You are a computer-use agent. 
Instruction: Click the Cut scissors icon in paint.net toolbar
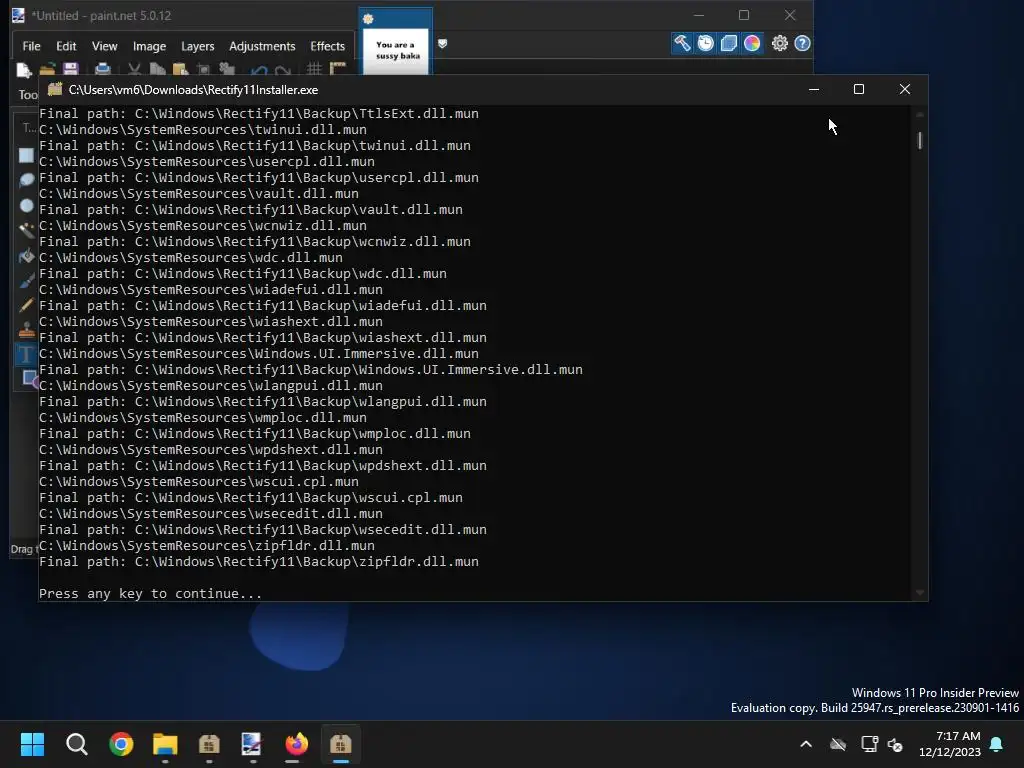click(134, 69)
